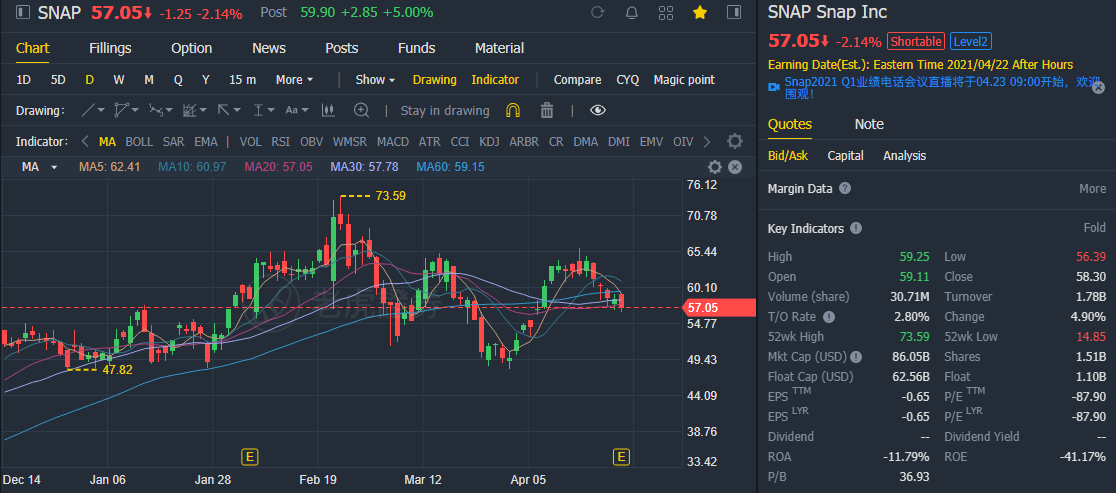The height and width of the screenshot is (493, 1116).
Task: Select the Analysis sub-tab
Action: pos(905,155)
